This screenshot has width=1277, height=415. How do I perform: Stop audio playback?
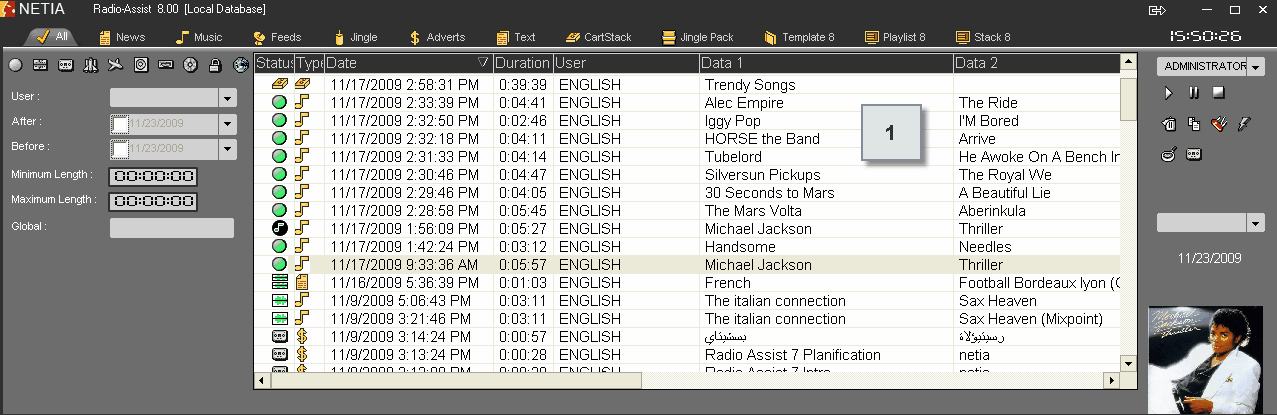click(1218, 93)
